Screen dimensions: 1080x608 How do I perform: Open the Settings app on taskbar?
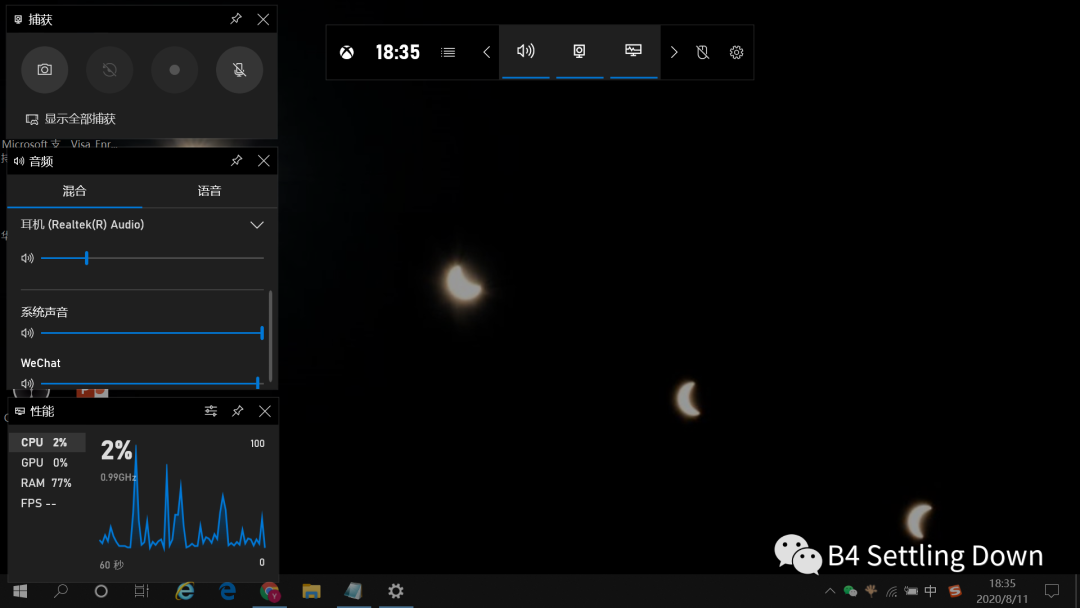point(395,591)
